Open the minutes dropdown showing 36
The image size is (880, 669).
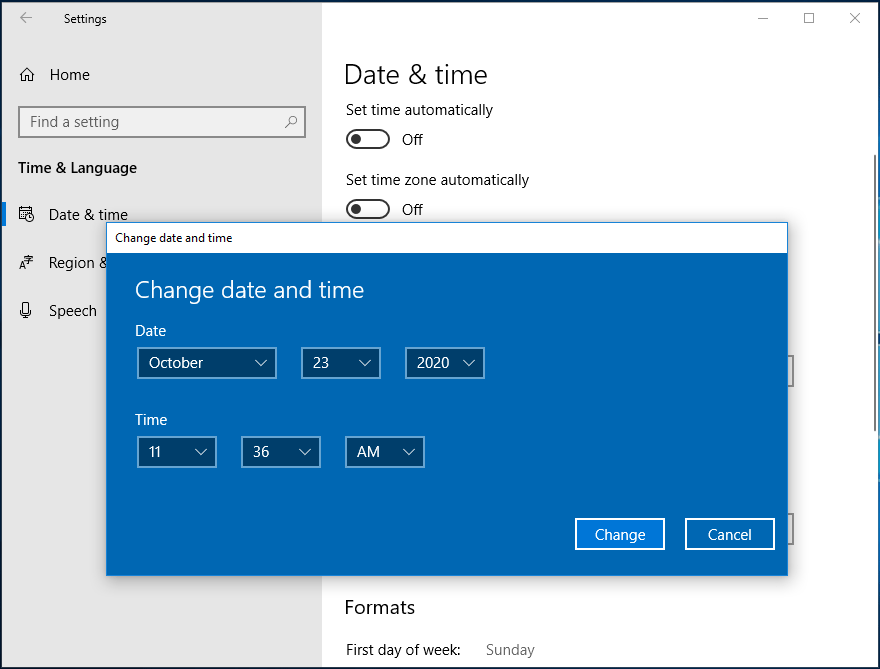pos(280,452)
